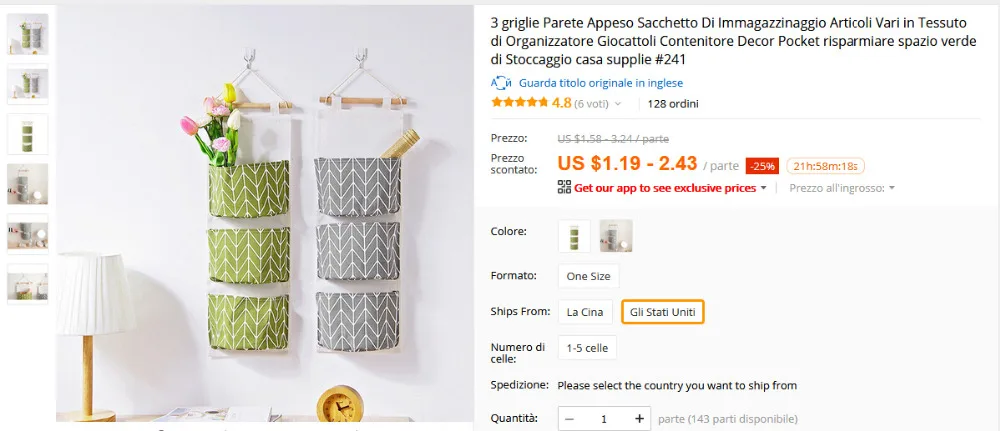This screenshot has height=431, width=1000.
Task: Choose the One Size format option
Action: pyautogui.click(x=588, y=276)
